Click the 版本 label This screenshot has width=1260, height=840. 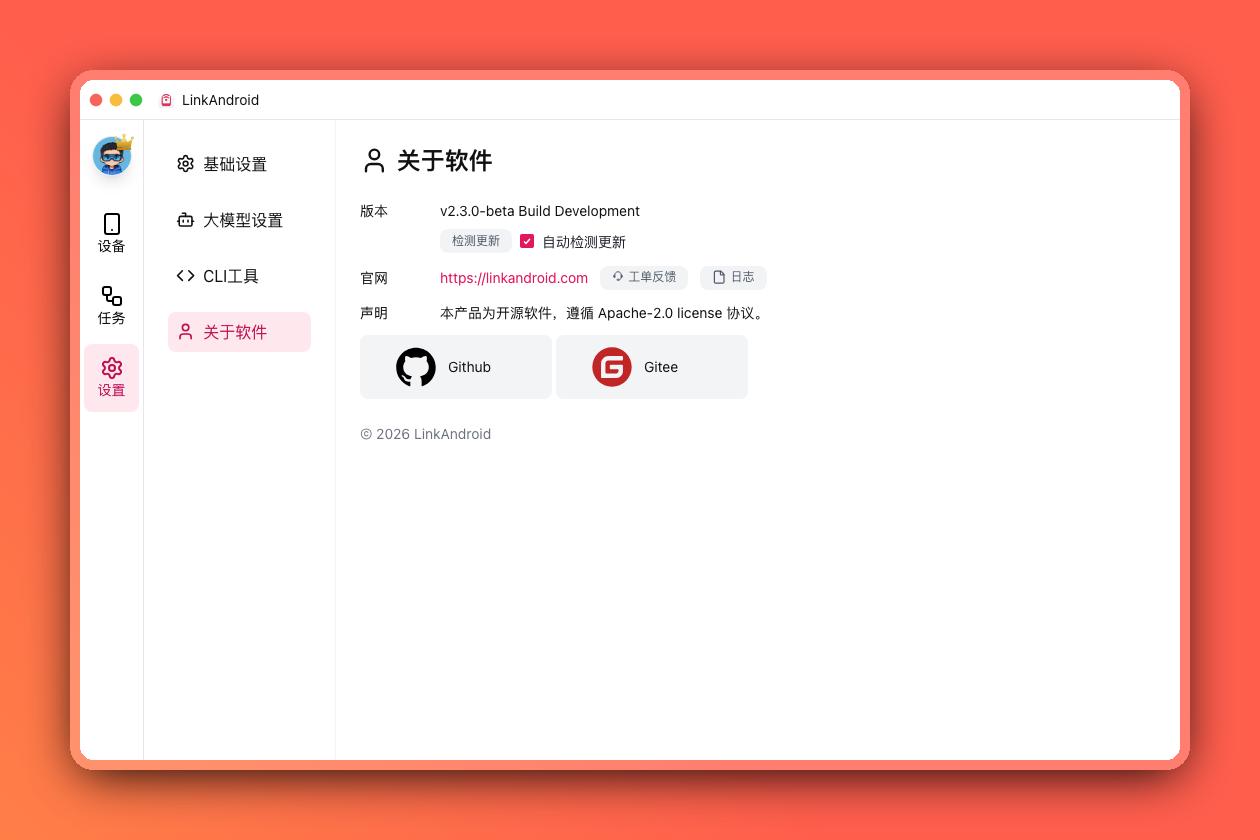pyautogui.click(x=374, y=211)
